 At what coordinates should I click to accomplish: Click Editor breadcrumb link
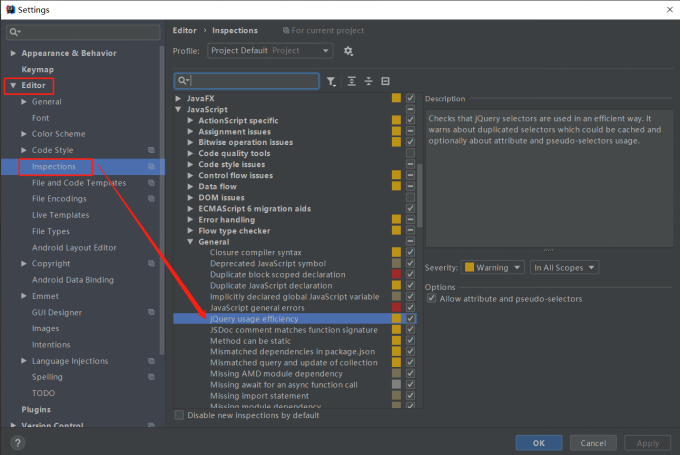click(x=185, y=30)
